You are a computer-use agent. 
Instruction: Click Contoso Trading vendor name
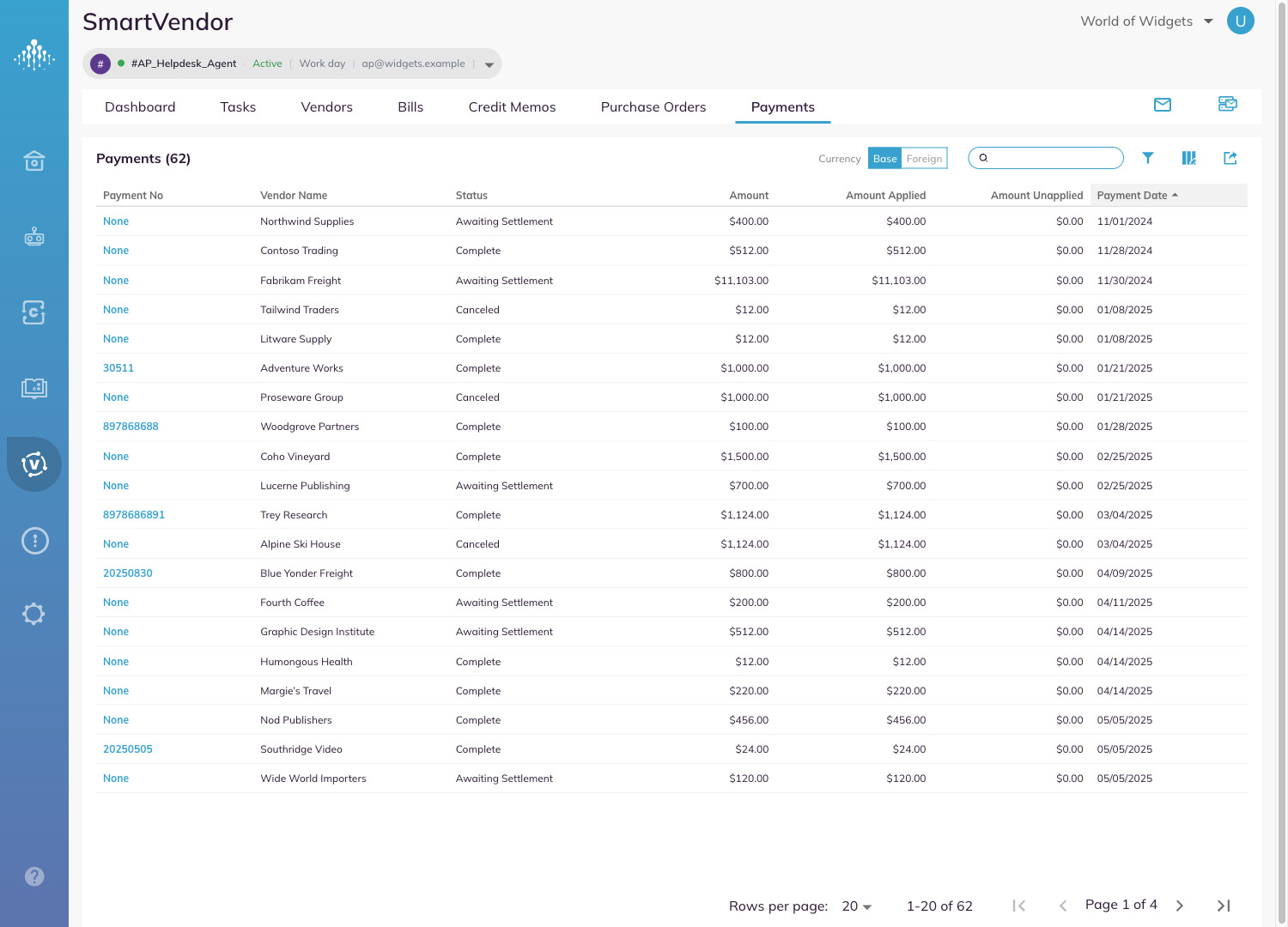pyautogui.click(x=299, y=251)
